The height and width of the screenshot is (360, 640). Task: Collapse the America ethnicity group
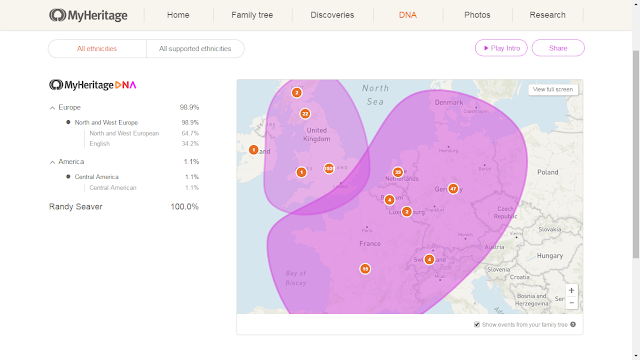coord(52,162)
